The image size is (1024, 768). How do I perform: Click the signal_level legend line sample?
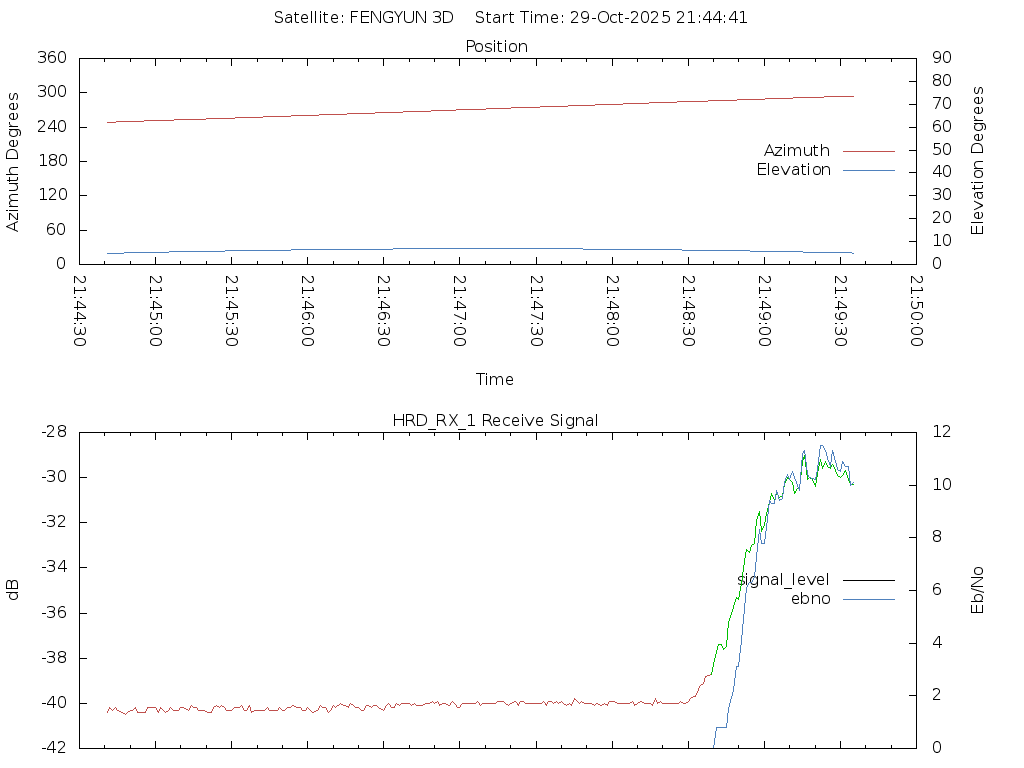point(868,580)
